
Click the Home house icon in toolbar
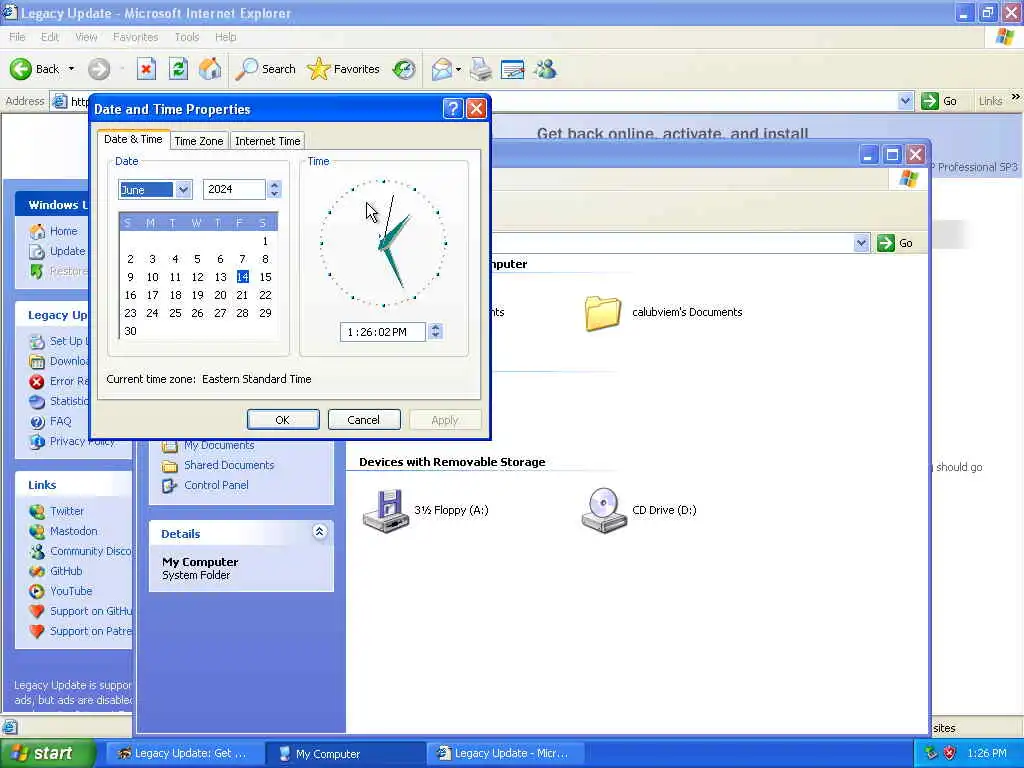pyautogui.click(x=210, y=69)
